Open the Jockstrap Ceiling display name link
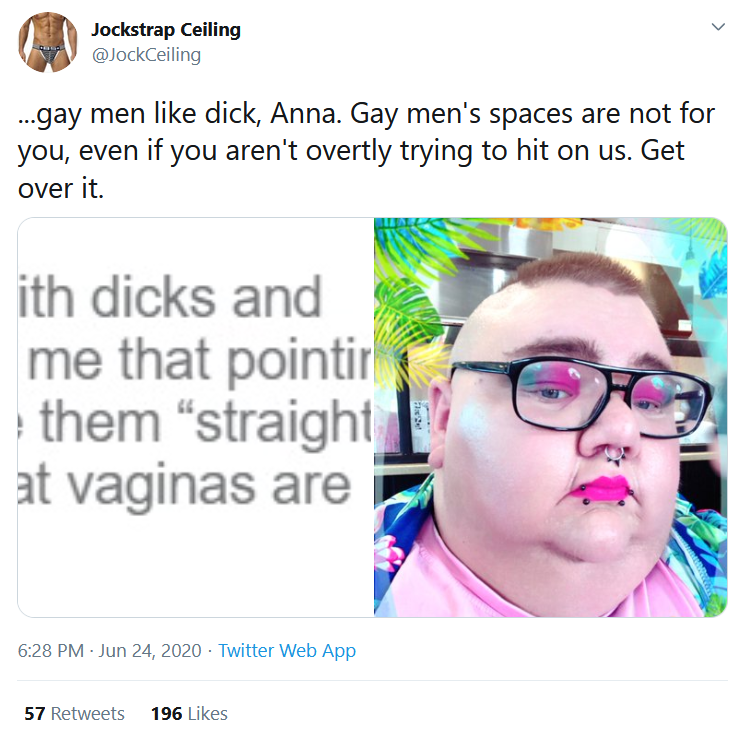Screen dimensions: 745x740 click(166, 29)
